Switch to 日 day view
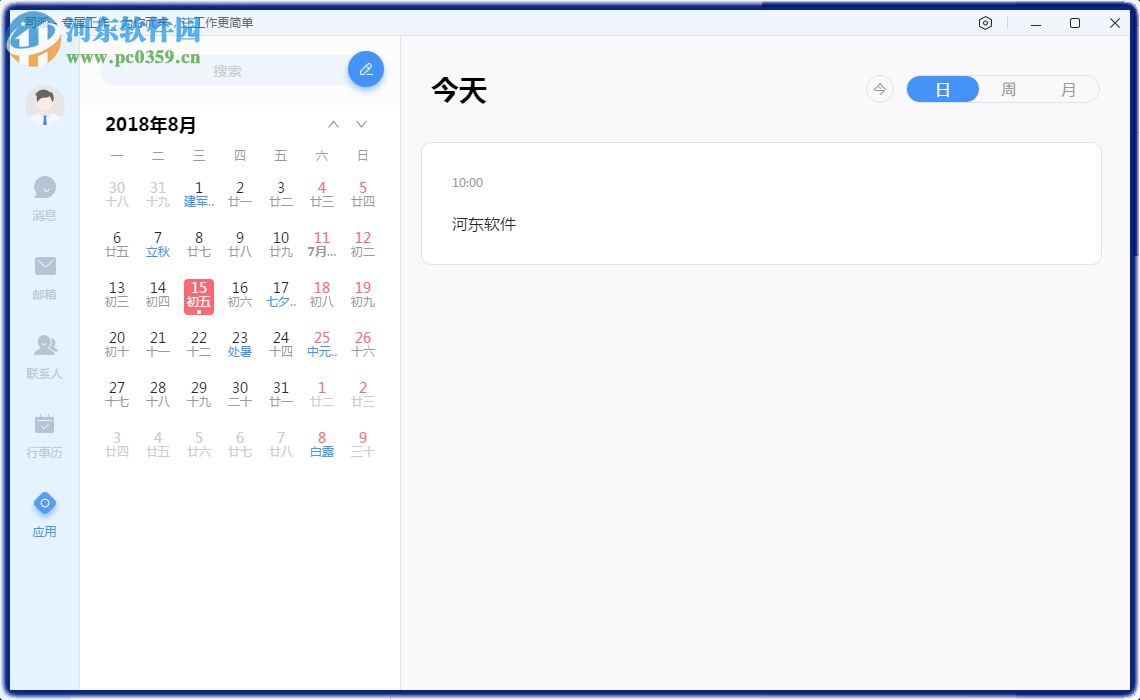This screenshot has width=1140, height=700. [x=942, y=89]
